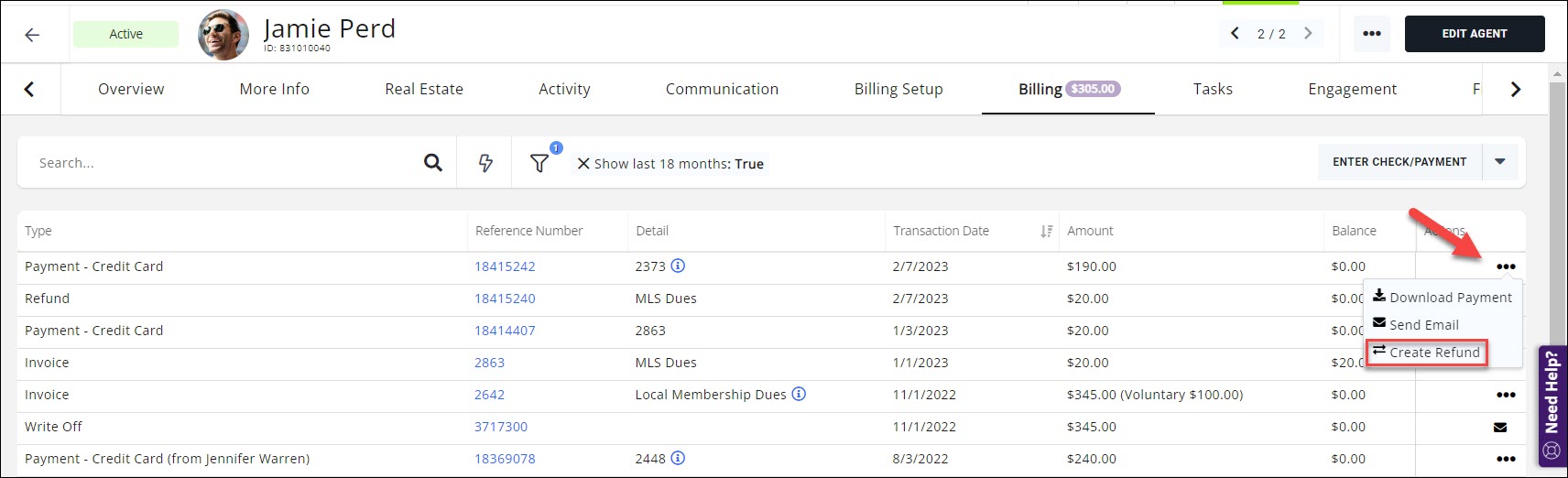Choose Download Payment from the menu

1443,297
